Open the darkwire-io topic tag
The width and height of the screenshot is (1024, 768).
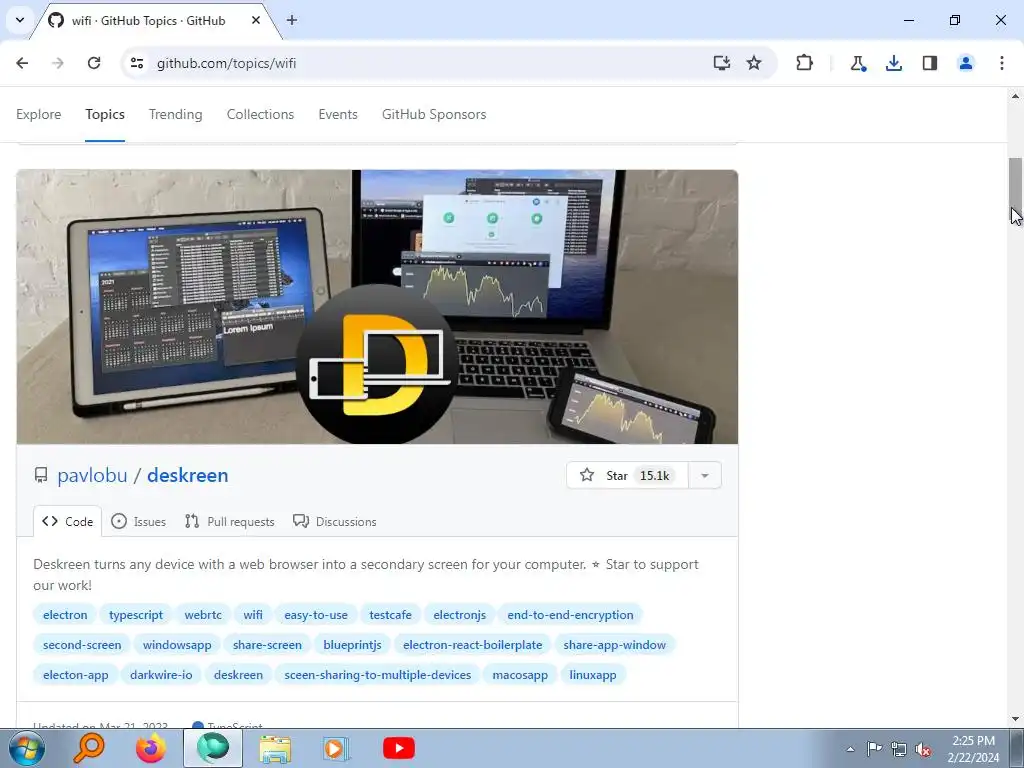(161, 675)
